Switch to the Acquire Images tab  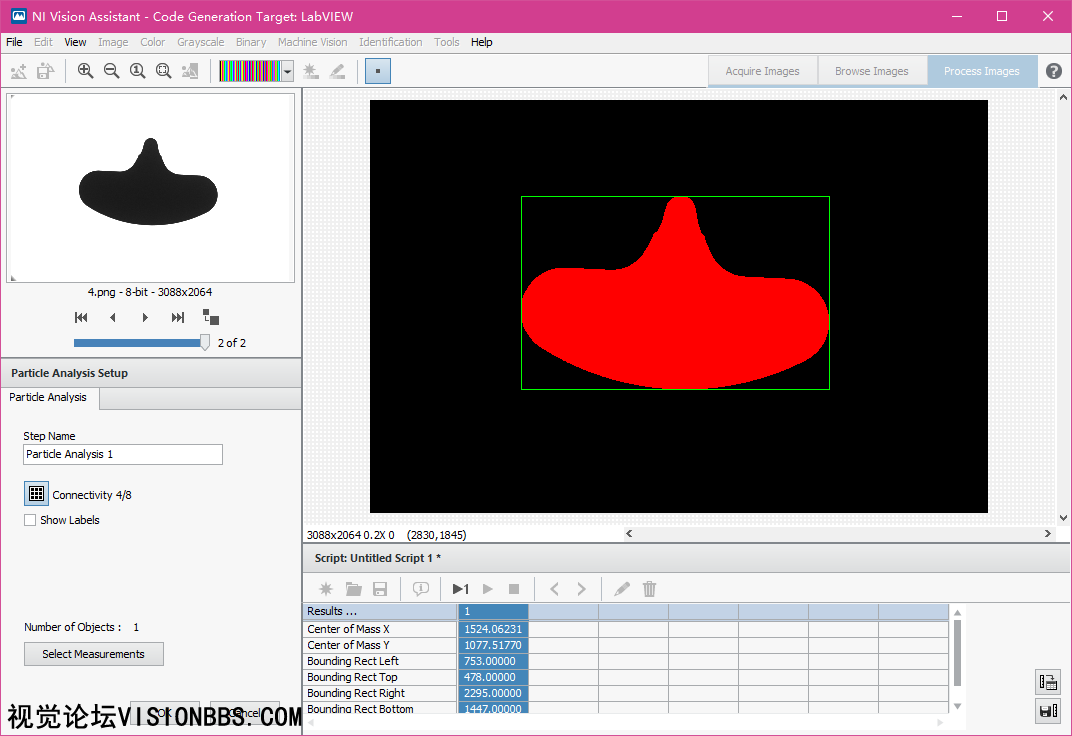click(x=762, y=71)
